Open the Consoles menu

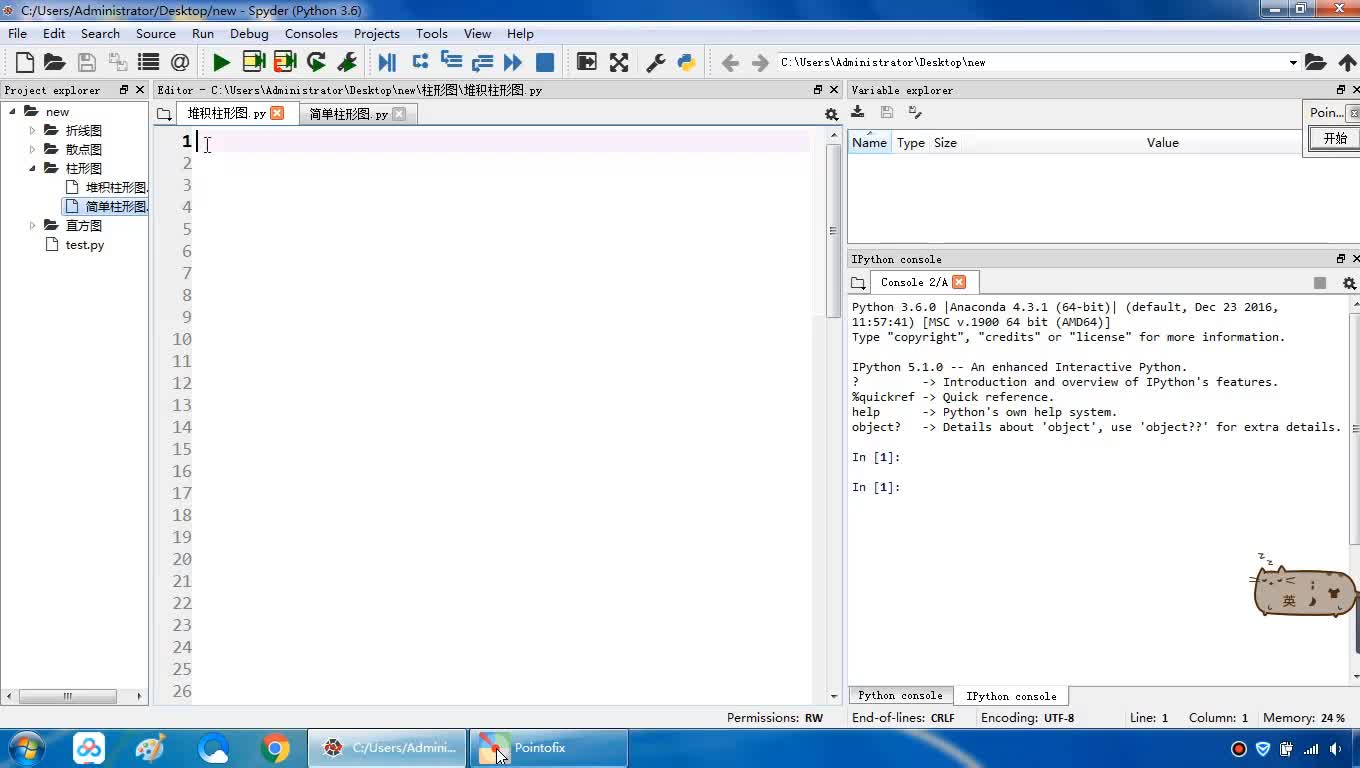(311, 33)
